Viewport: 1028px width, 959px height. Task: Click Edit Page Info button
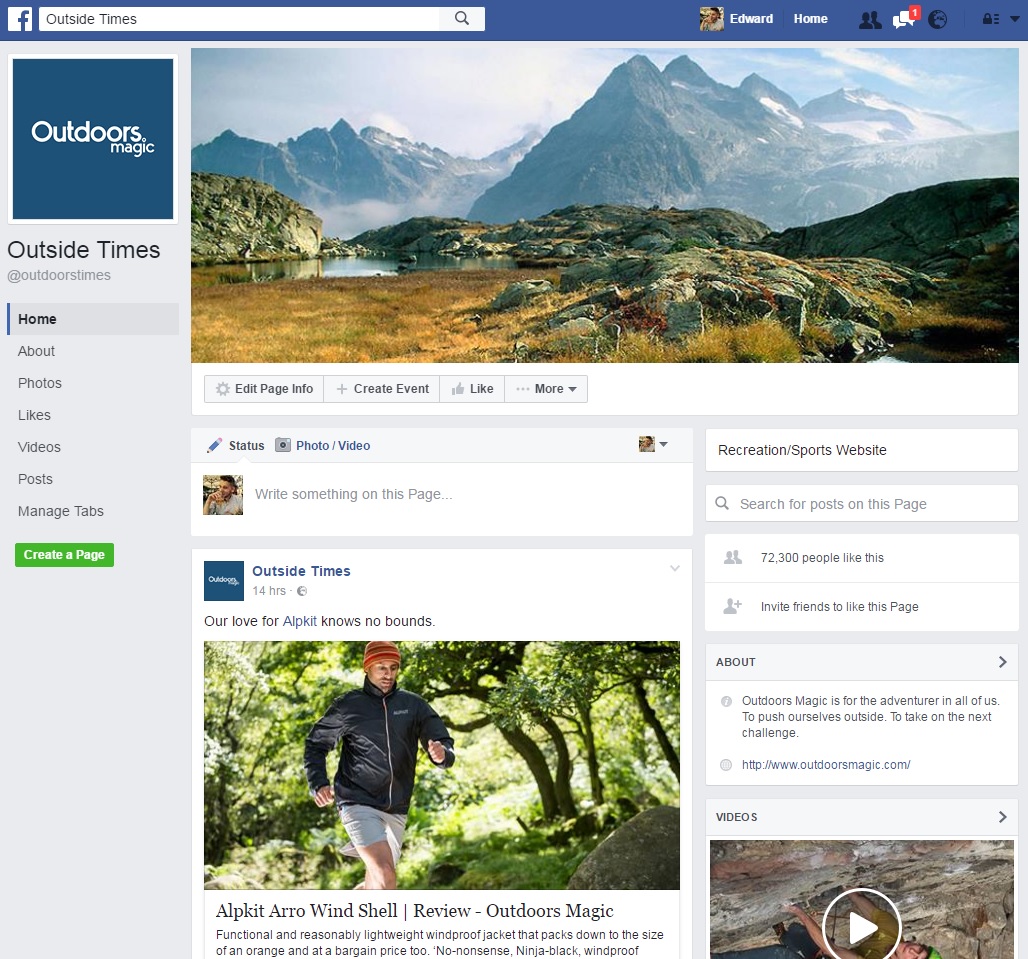[x=264, y=389]
